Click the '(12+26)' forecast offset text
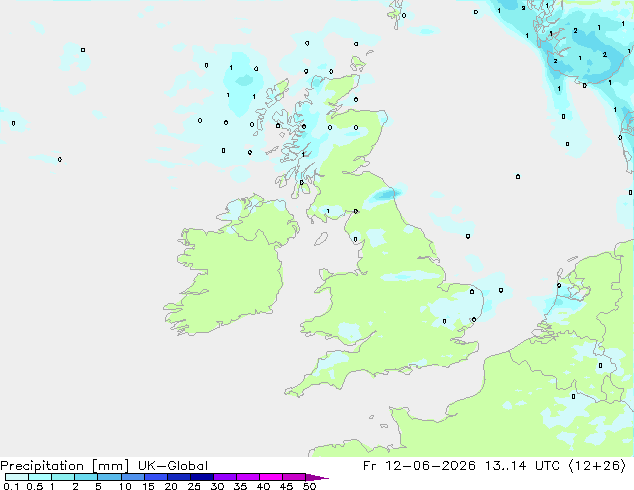This screenshot has height=490, width=634. pos(597,466)
